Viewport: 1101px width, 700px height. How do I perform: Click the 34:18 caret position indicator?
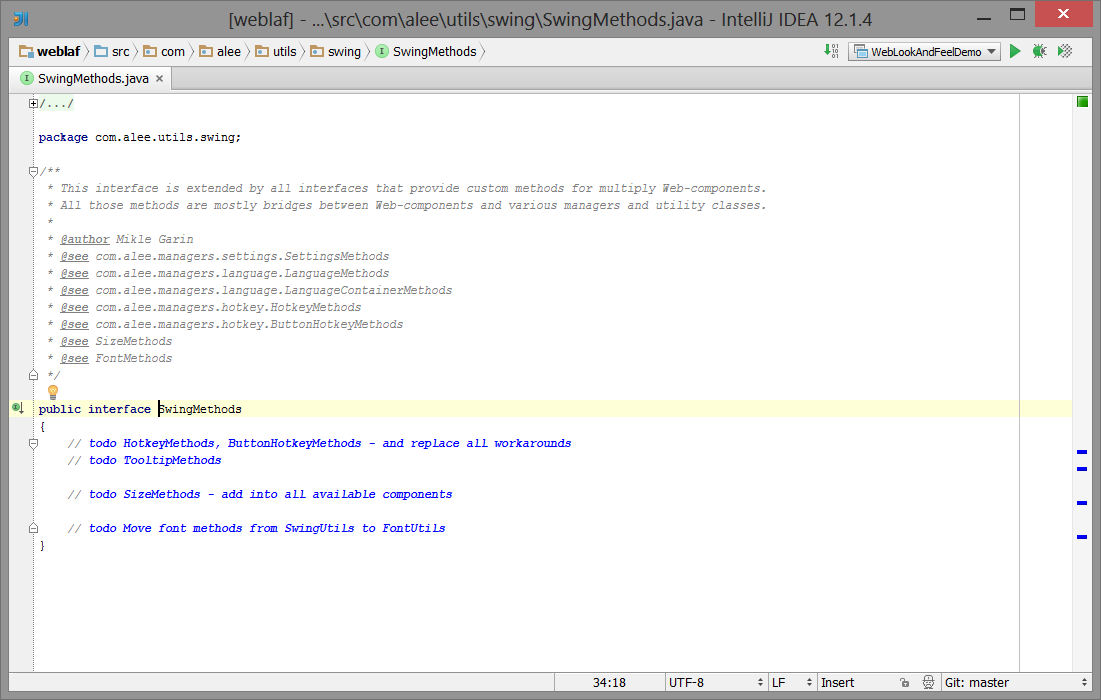coord(609,682)
